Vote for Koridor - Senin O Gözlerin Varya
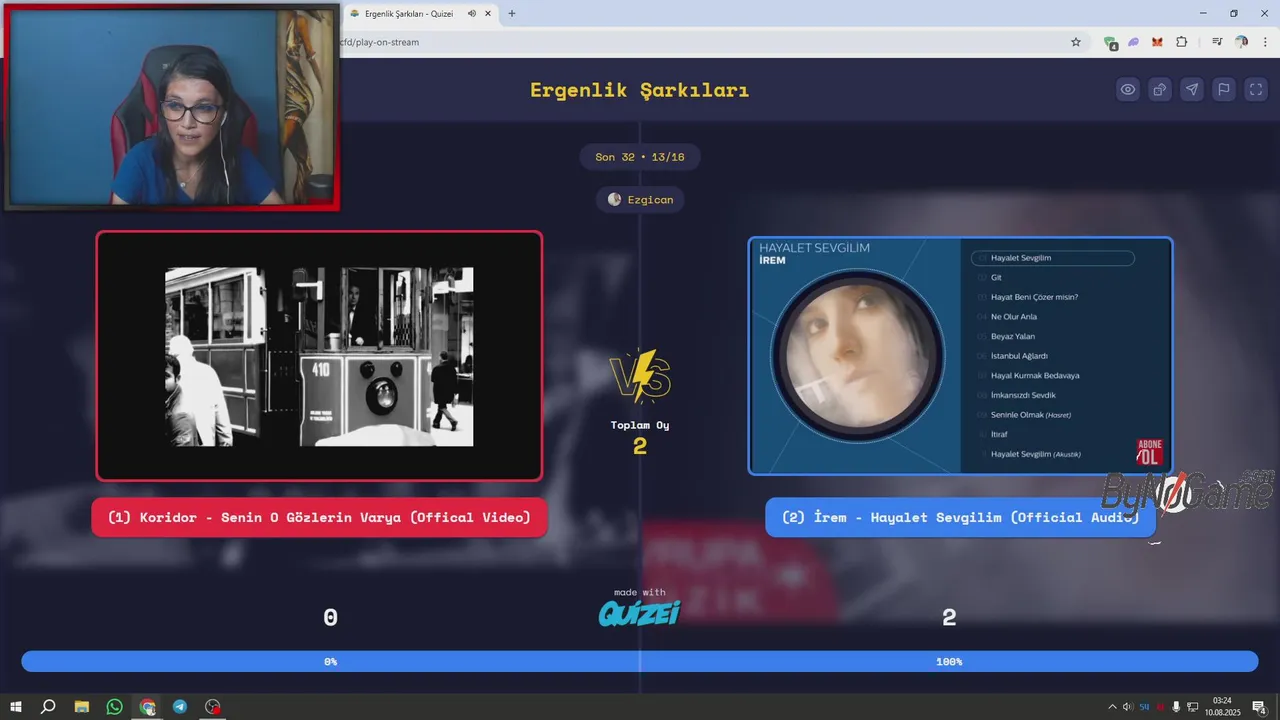This screenshot has width=1280, height=720. [x=319, y=517]
